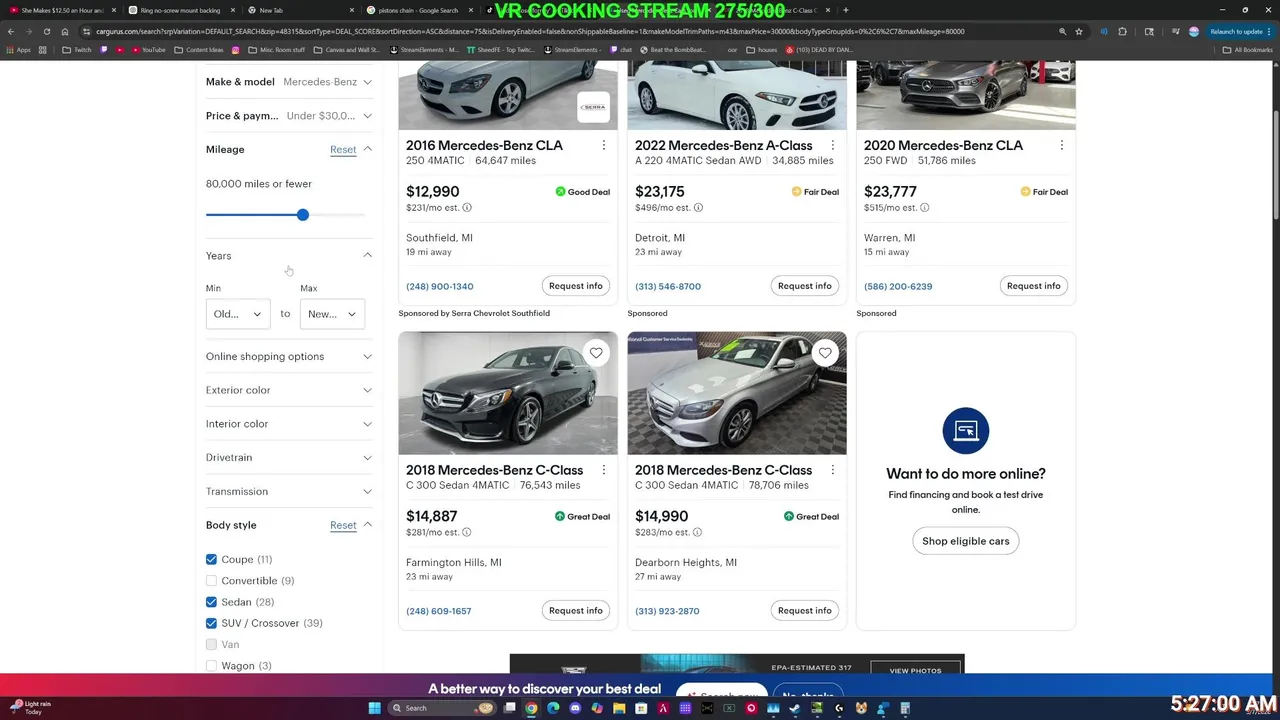
Task: Open Steam from the taskbar
Action: click(795, 708)
